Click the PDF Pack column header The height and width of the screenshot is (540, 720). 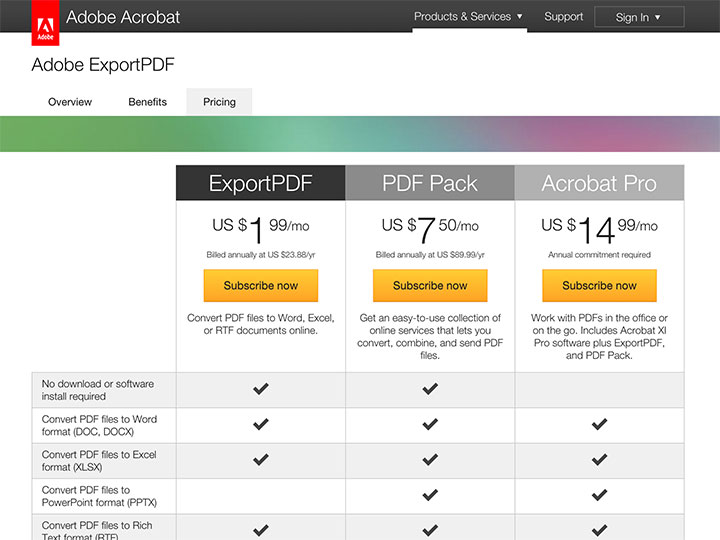tap(430, 183)
